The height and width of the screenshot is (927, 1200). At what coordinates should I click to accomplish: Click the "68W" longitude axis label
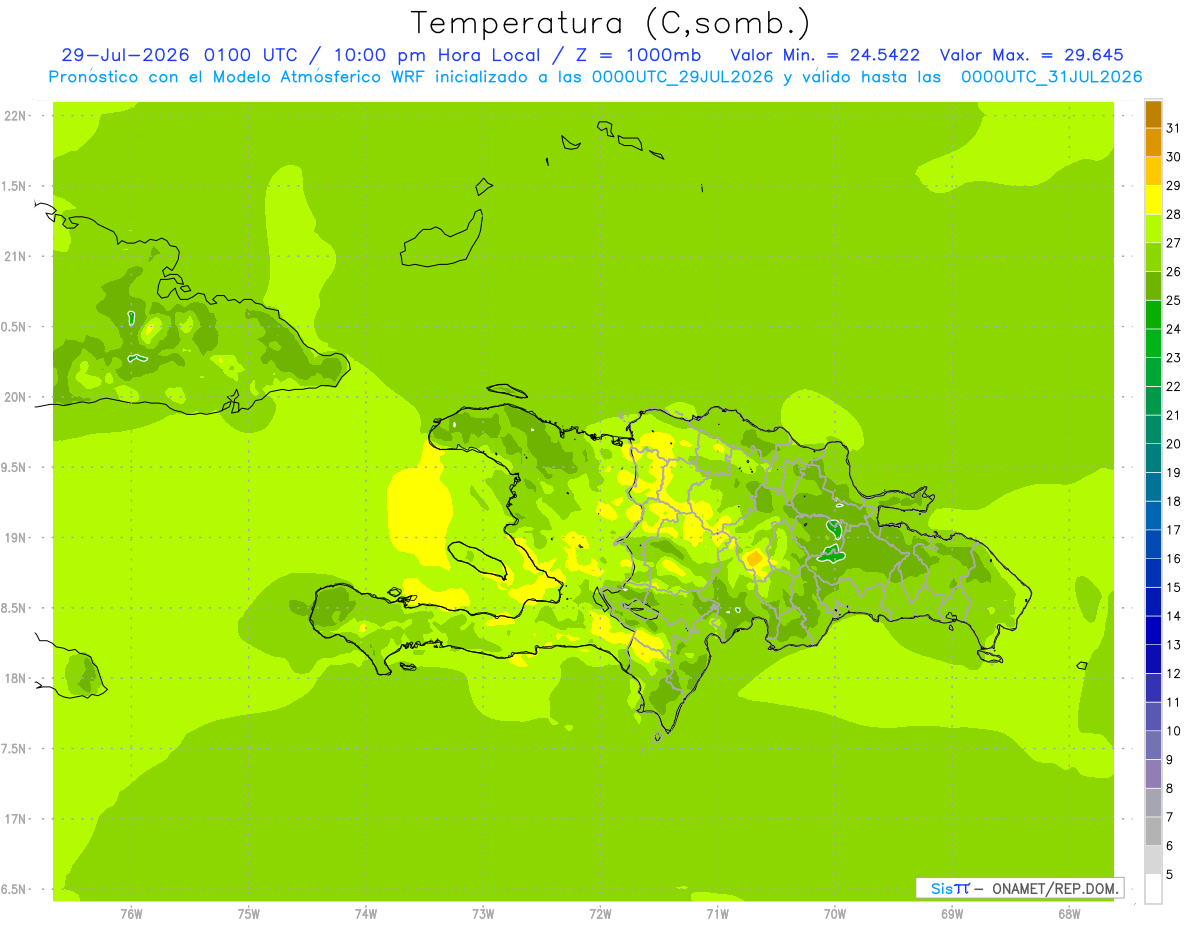click(1069, 914)
